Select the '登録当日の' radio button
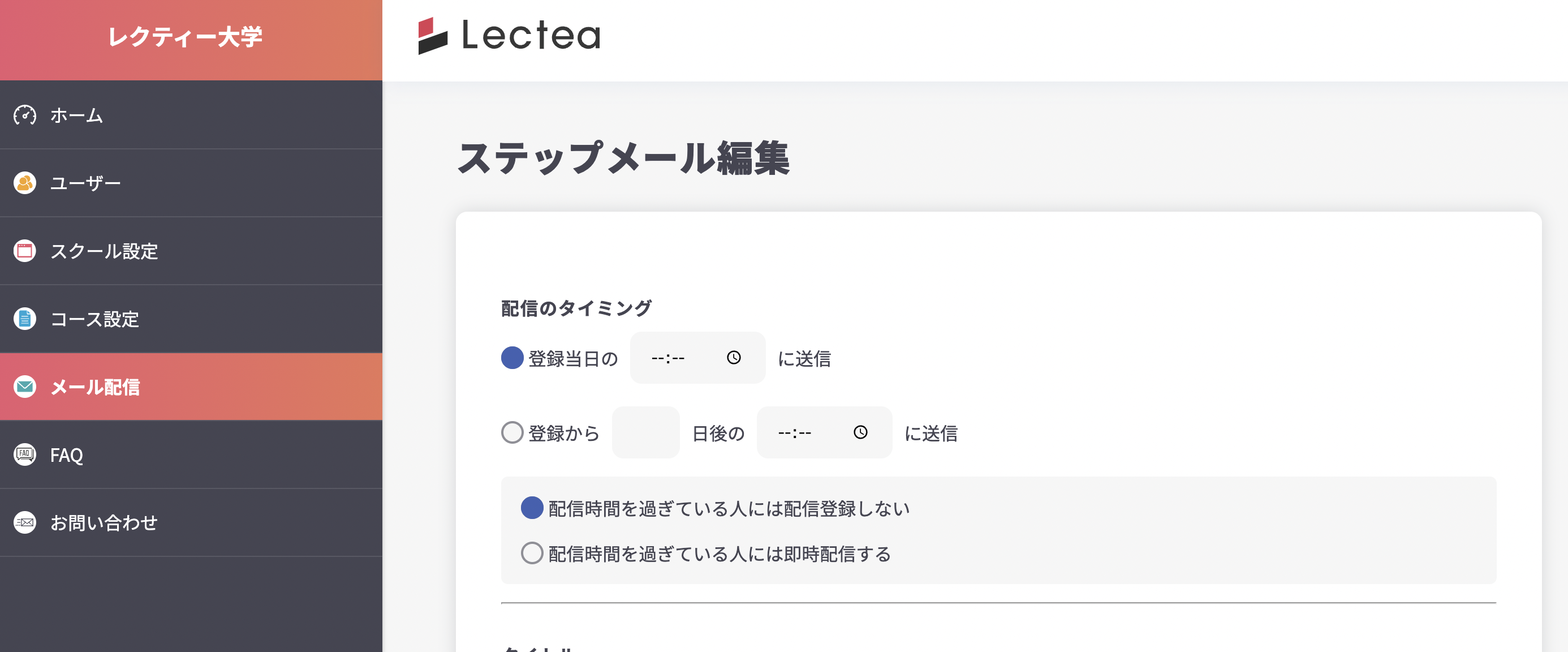Image resolution: width=1568 pixels, height=652 pixels. (x=512, y=358)
